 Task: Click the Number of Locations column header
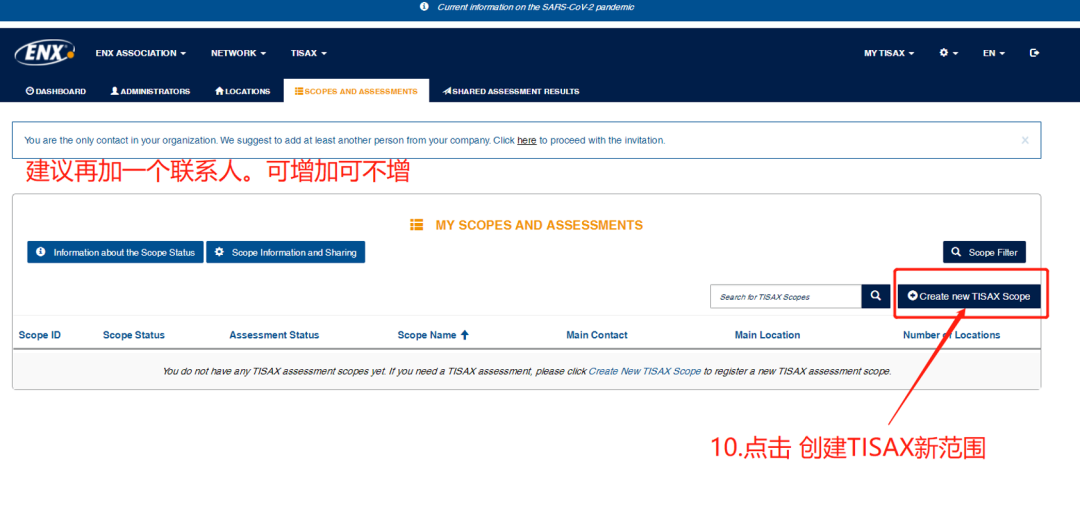(x=951, y=335)
